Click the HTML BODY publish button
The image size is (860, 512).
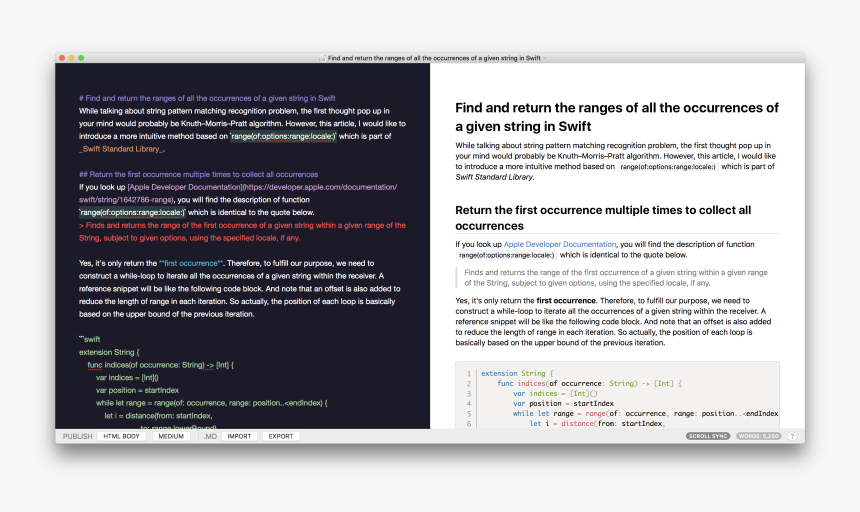coord(122,436)
